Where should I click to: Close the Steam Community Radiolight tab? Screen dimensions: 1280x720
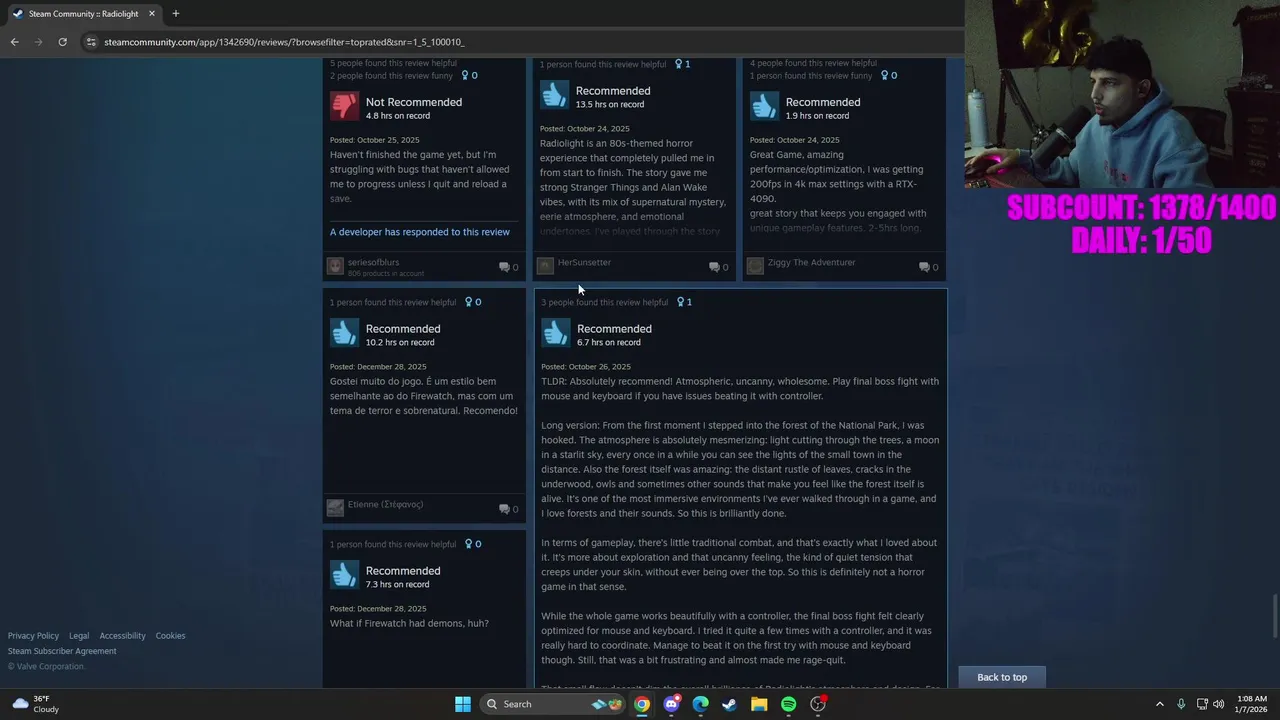152,14
